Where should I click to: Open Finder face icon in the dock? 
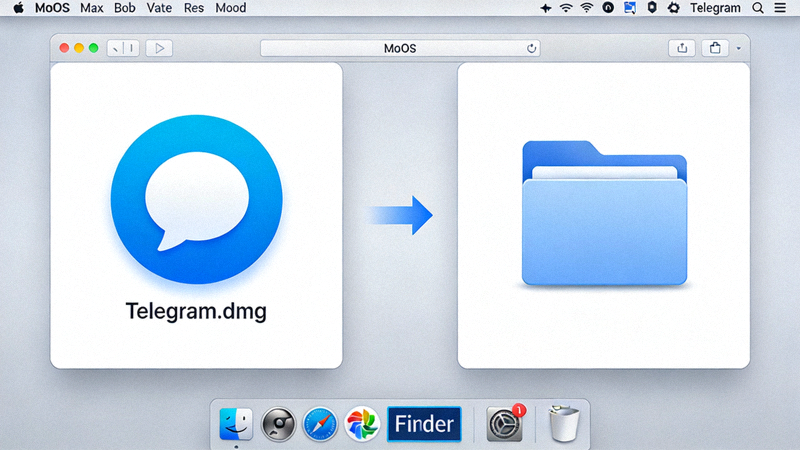click(x=236, y=425)
